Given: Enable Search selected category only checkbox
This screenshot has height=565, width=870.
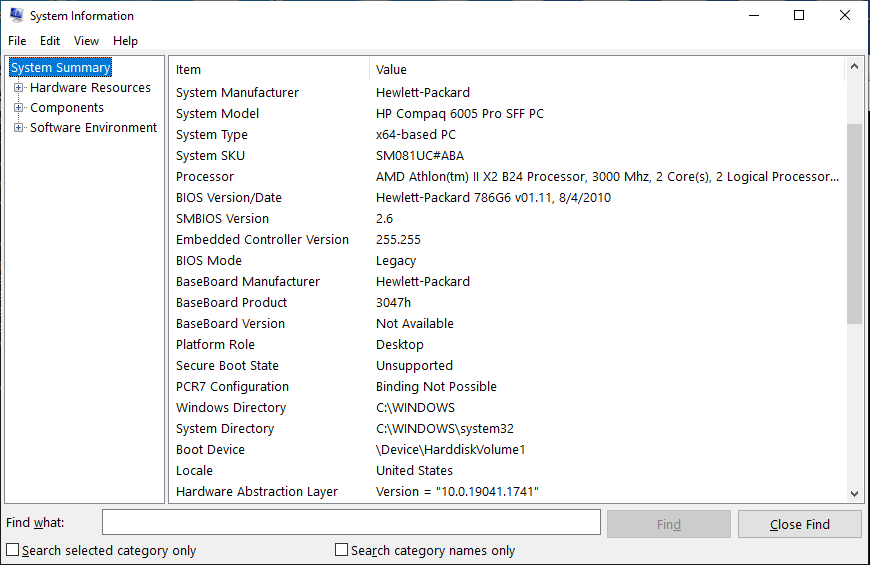Looking at the screenshot, I should [12, 549].
